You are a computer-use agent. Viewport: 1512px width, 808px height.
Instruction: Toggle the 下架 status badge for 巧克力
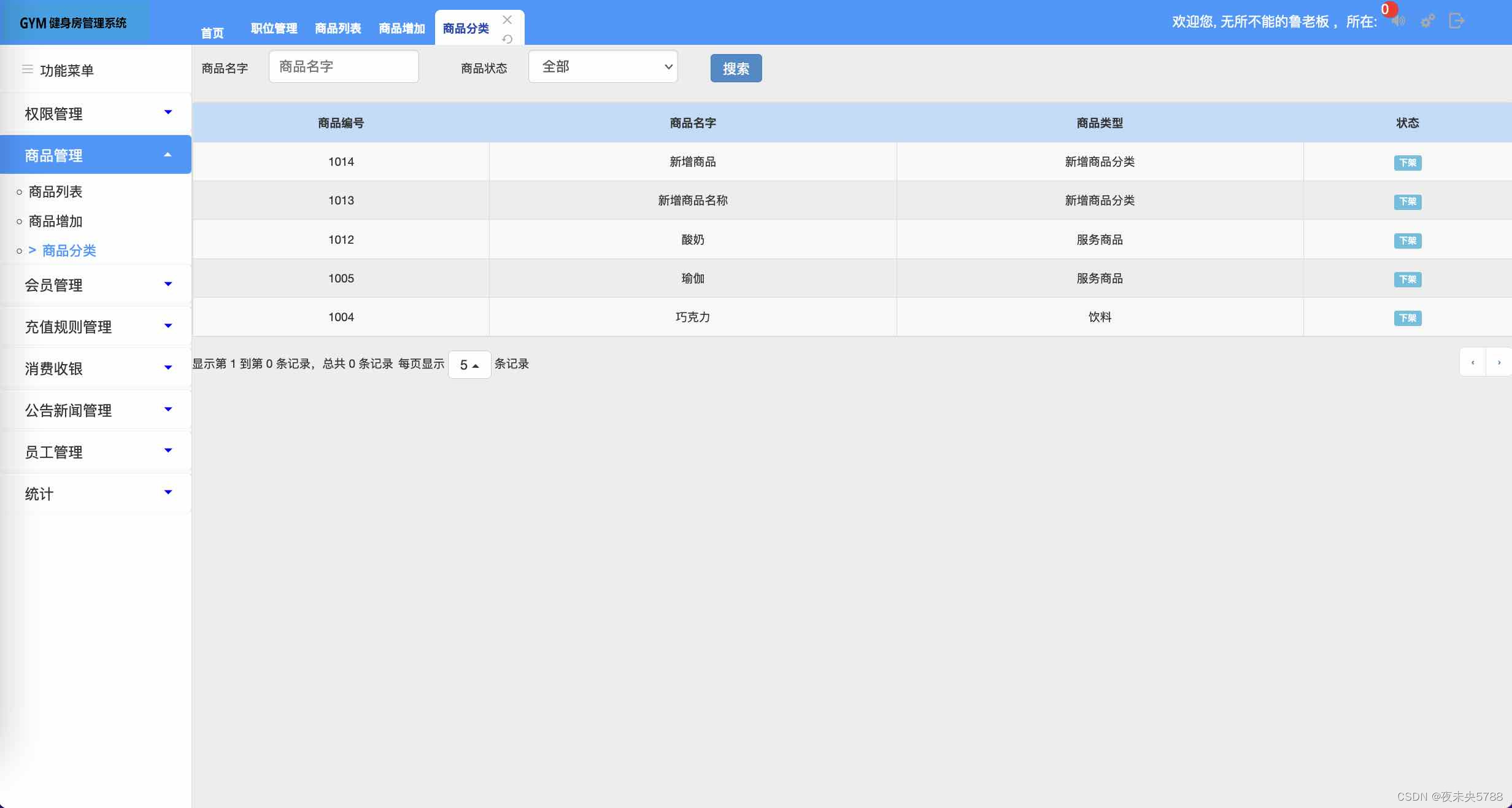click(x=1407, y=318)
